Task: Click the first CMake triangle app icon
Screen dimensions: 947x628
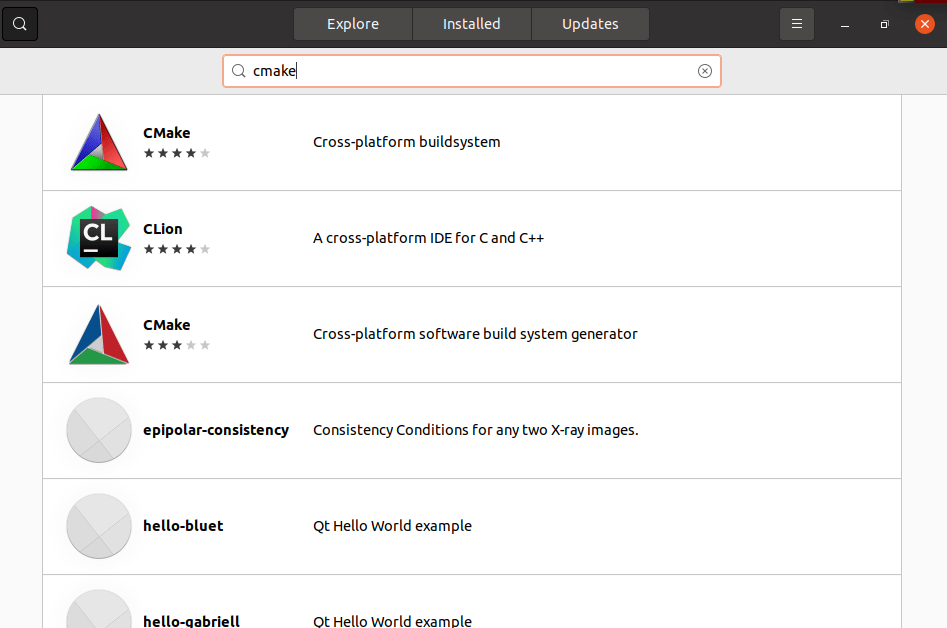Action: coord(99,143)
